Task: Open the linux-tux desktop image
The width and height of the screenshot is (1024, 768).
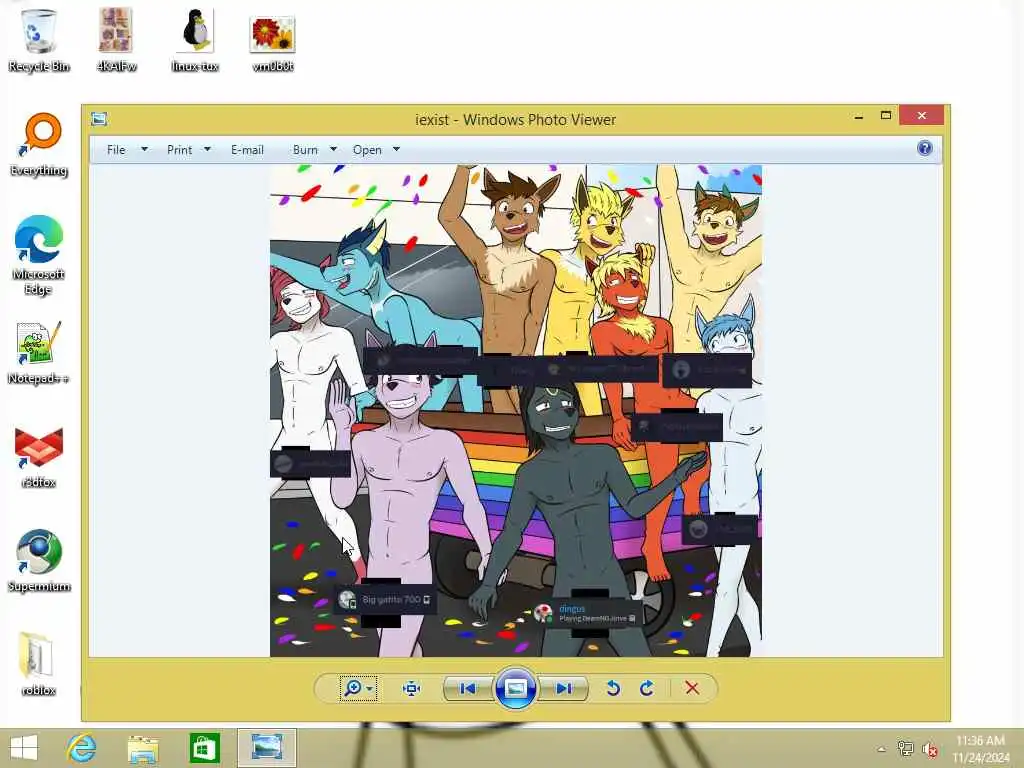Action: click(x=195, y=39)
